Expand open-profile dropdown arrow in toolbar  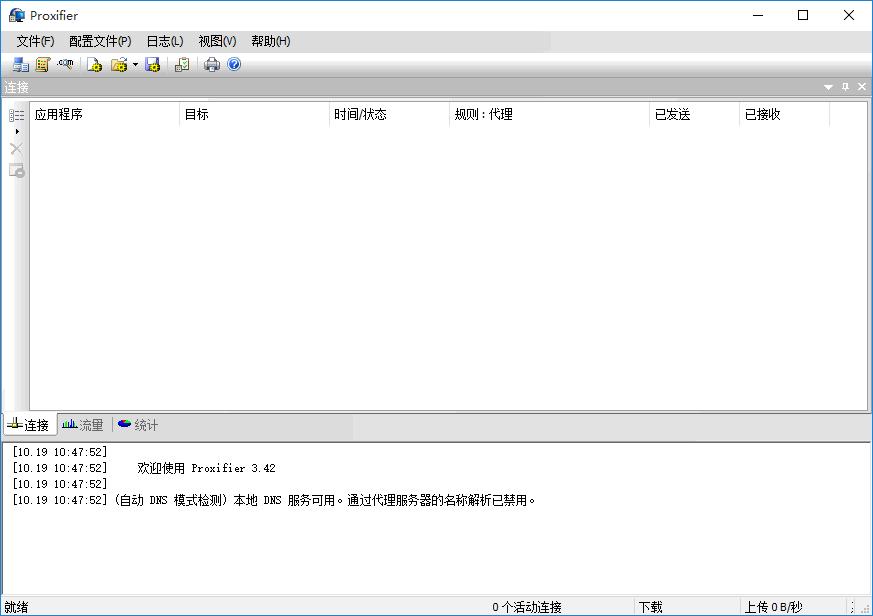[135, 65]
